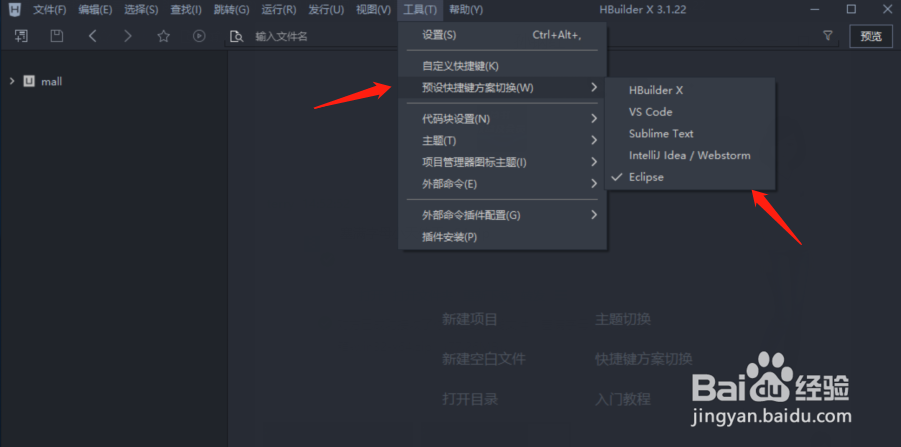Screen dimensions: 901x447
Task: Go back with left arrow icon
Action: [x=93, y=36]
